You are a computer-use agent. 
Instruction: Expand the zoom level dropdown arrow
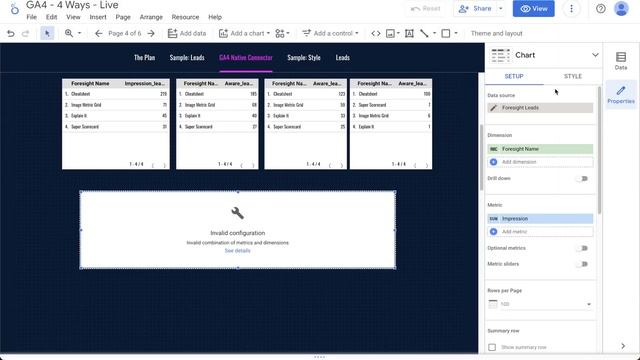(x=80, y=33)
